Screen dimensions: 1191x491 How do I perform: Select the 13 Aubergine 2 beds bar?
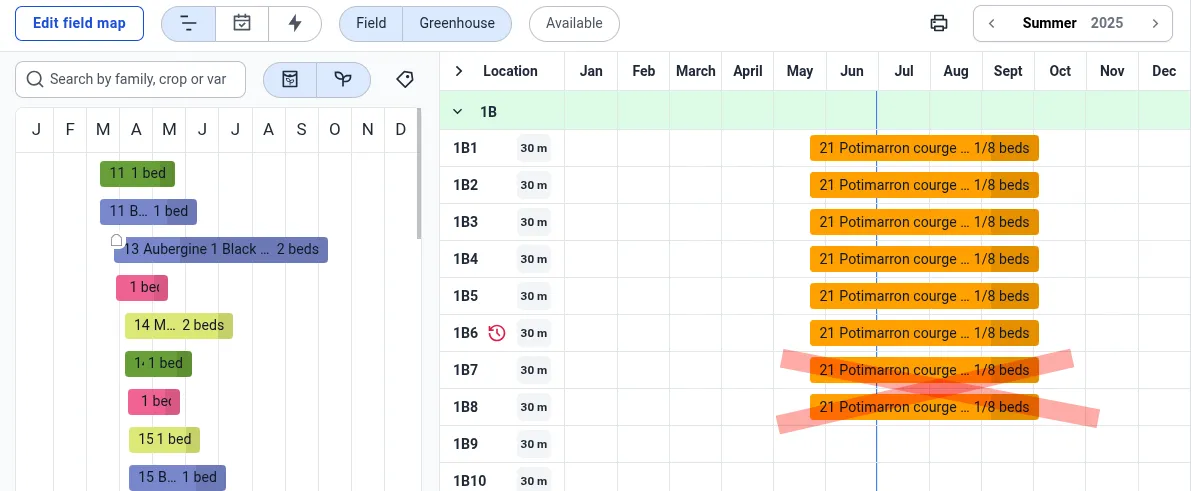tap(221, 250)
